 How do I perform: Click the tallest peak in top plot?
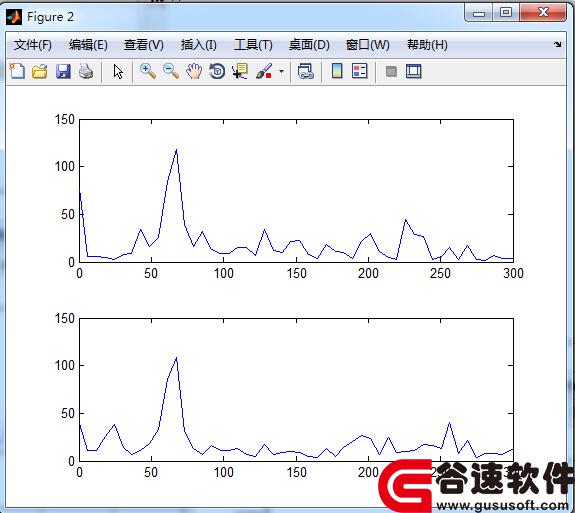[x=176, y=150]
